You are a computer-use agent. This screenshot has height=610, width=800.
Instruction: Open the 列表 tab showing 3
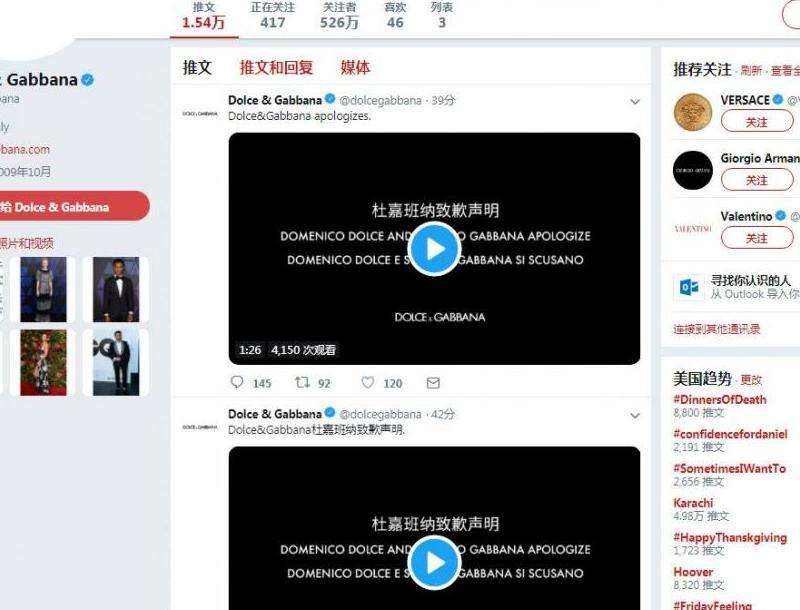click(442, 16)
